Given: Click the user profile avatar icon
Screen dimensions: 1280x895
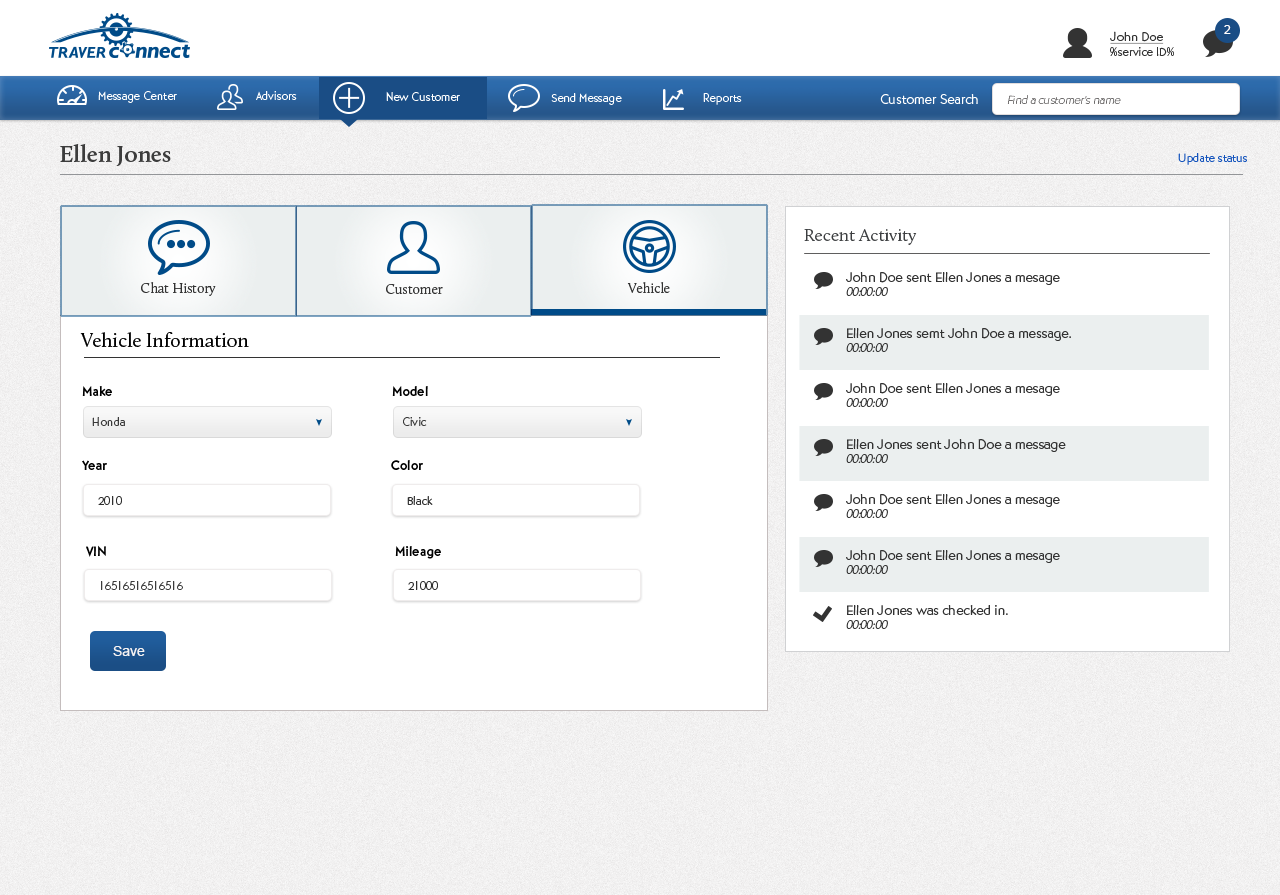Looking at the screenshot, I should click(x=1077, y=43).
